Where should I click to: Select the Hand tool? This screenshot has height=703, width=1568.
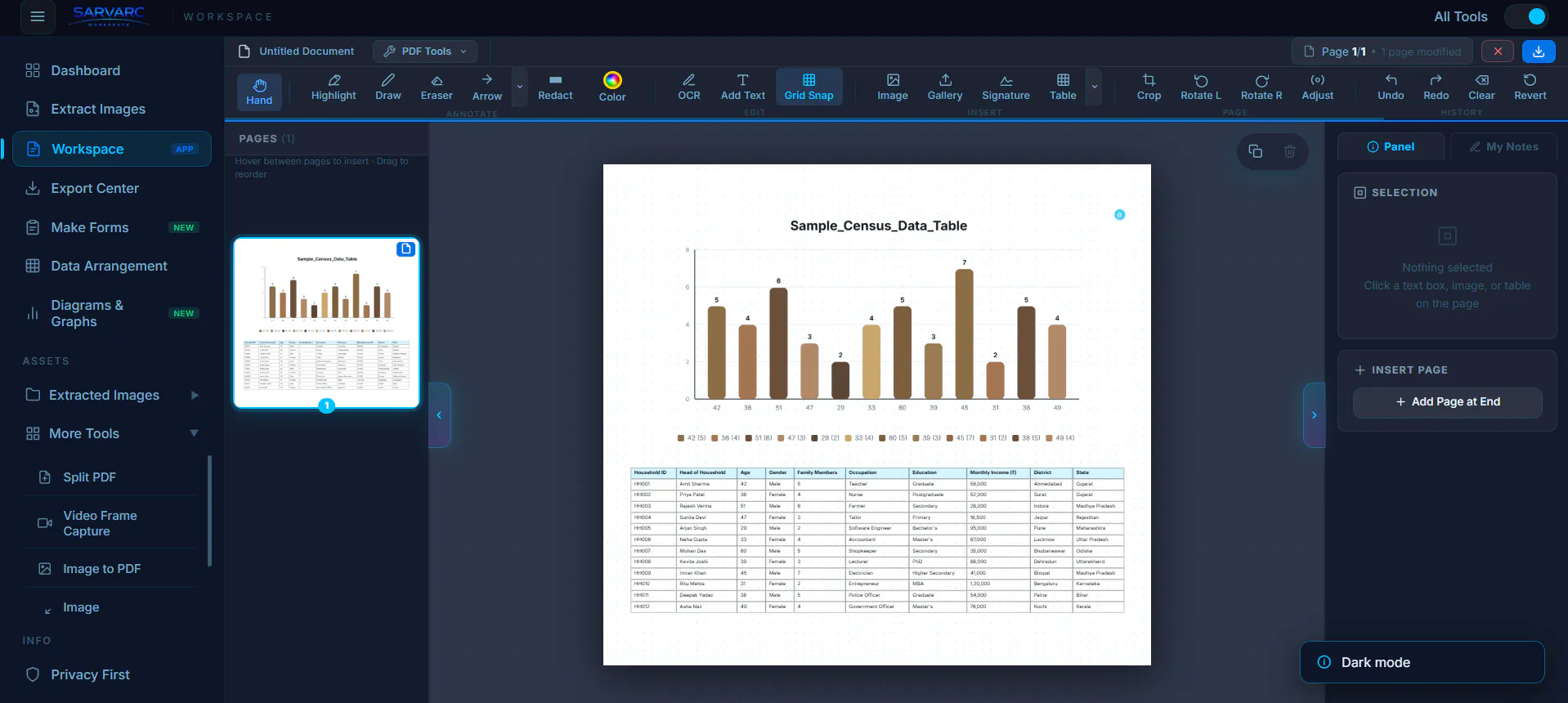pyautogui.click(x=259, y=92)
